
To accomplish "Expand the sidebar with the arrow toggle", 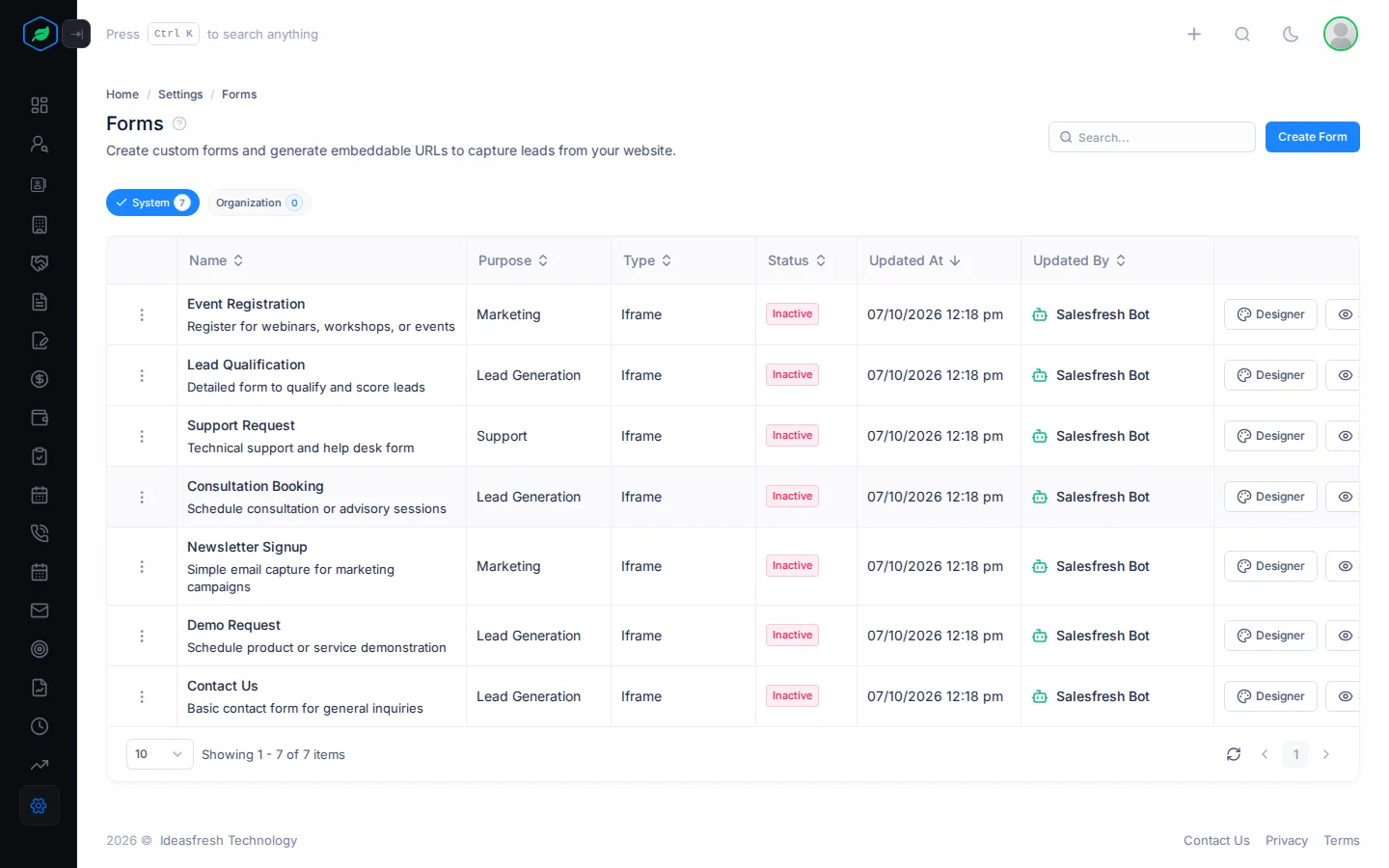I will click(x=76, y=34).
